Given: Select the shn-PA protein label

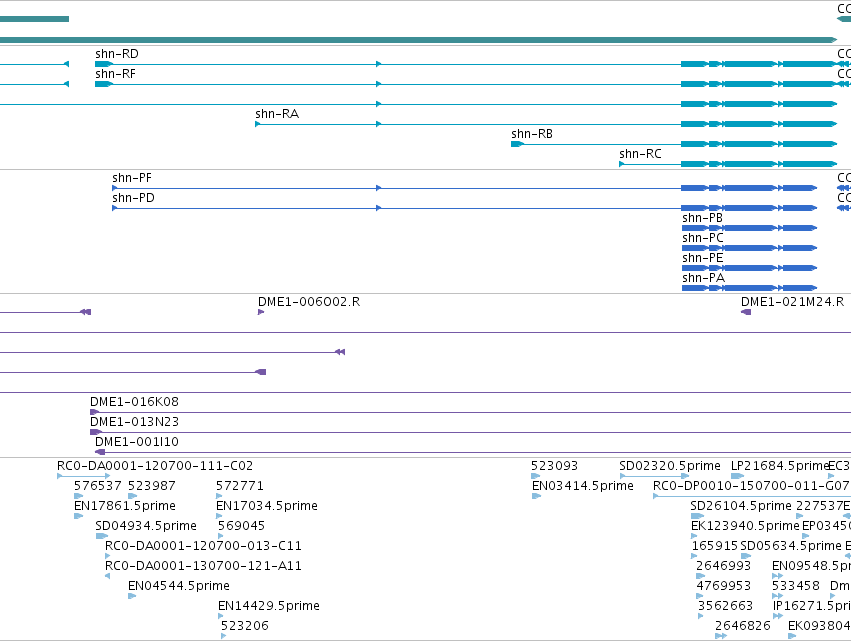Looking at the screenshot, I should pos(703,278).
